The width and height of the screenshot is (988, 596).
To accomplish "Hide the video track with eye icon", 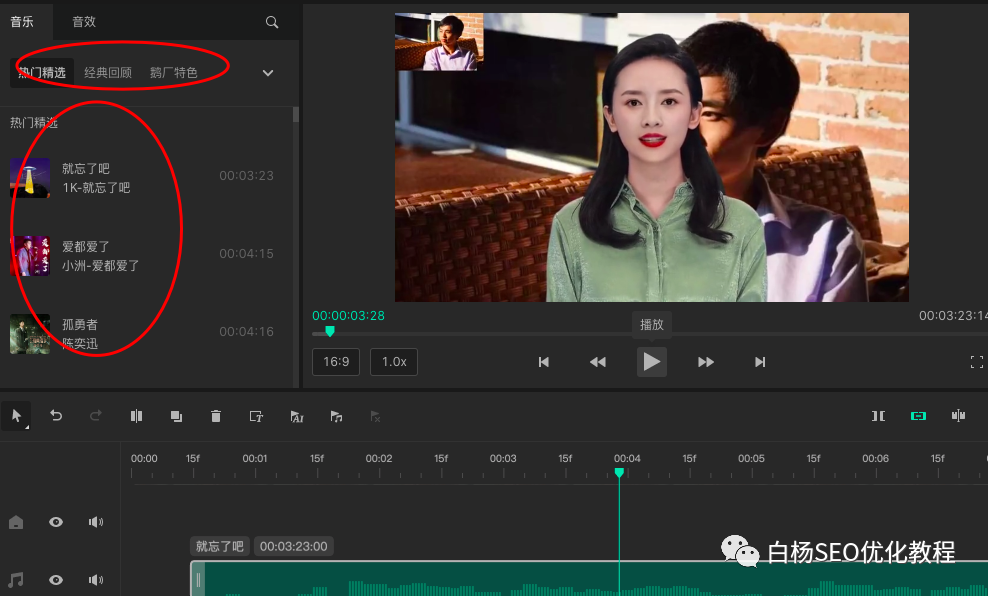I will pos(56,522).
